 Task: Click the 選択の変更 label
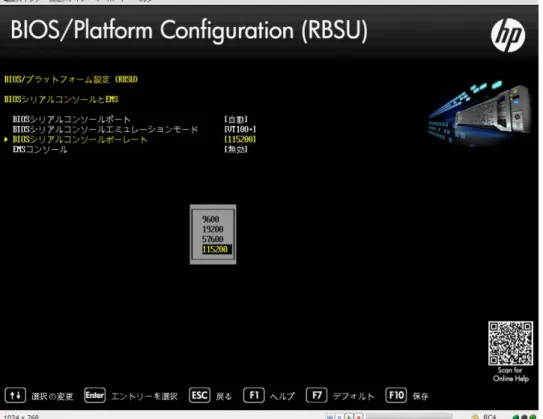tap(52, 396)
